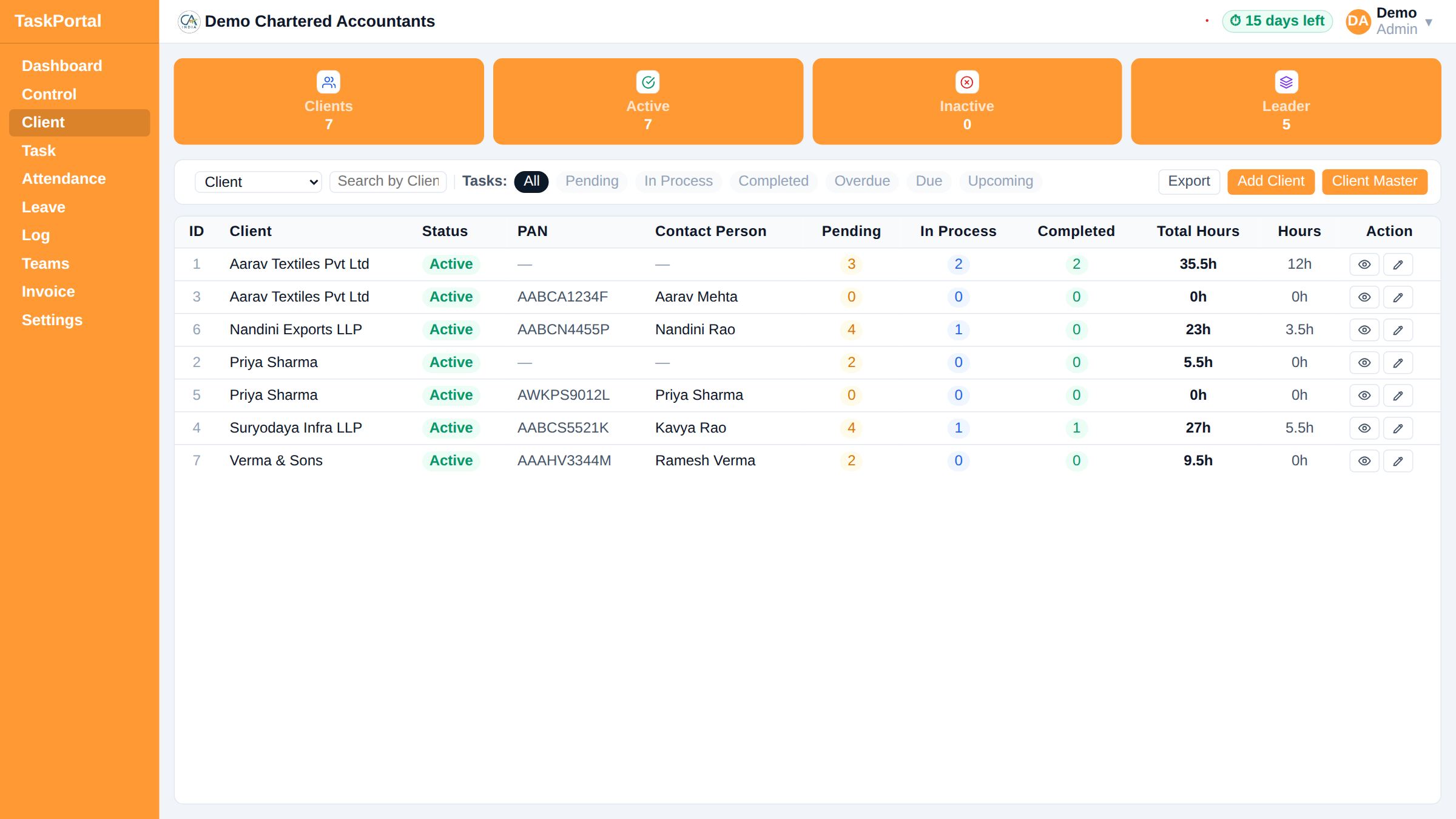Open Client Master
The height and width of the screenshot is (819, 1456).
(1374, 181)
